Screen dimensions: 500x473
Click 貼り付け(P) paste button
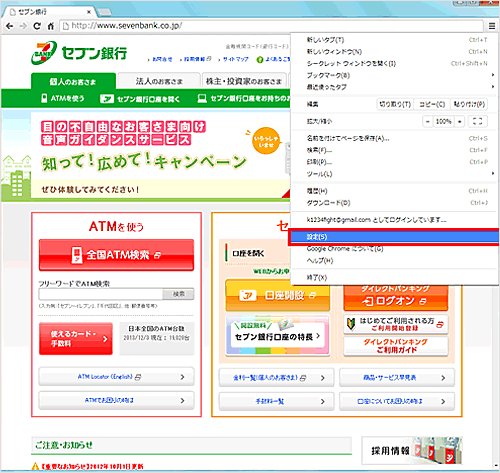pyautogui.click(x=469, y=104)
